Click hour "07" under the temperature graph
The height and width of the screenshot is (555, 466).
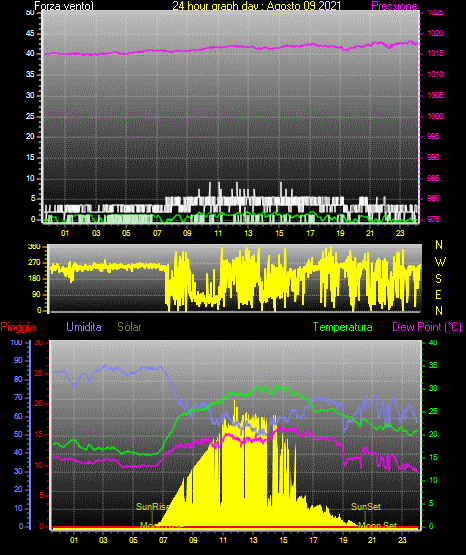pos(163,540)
